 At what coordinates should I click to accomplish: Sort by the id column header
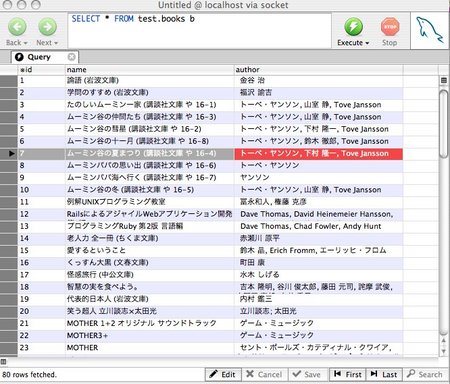41,70
